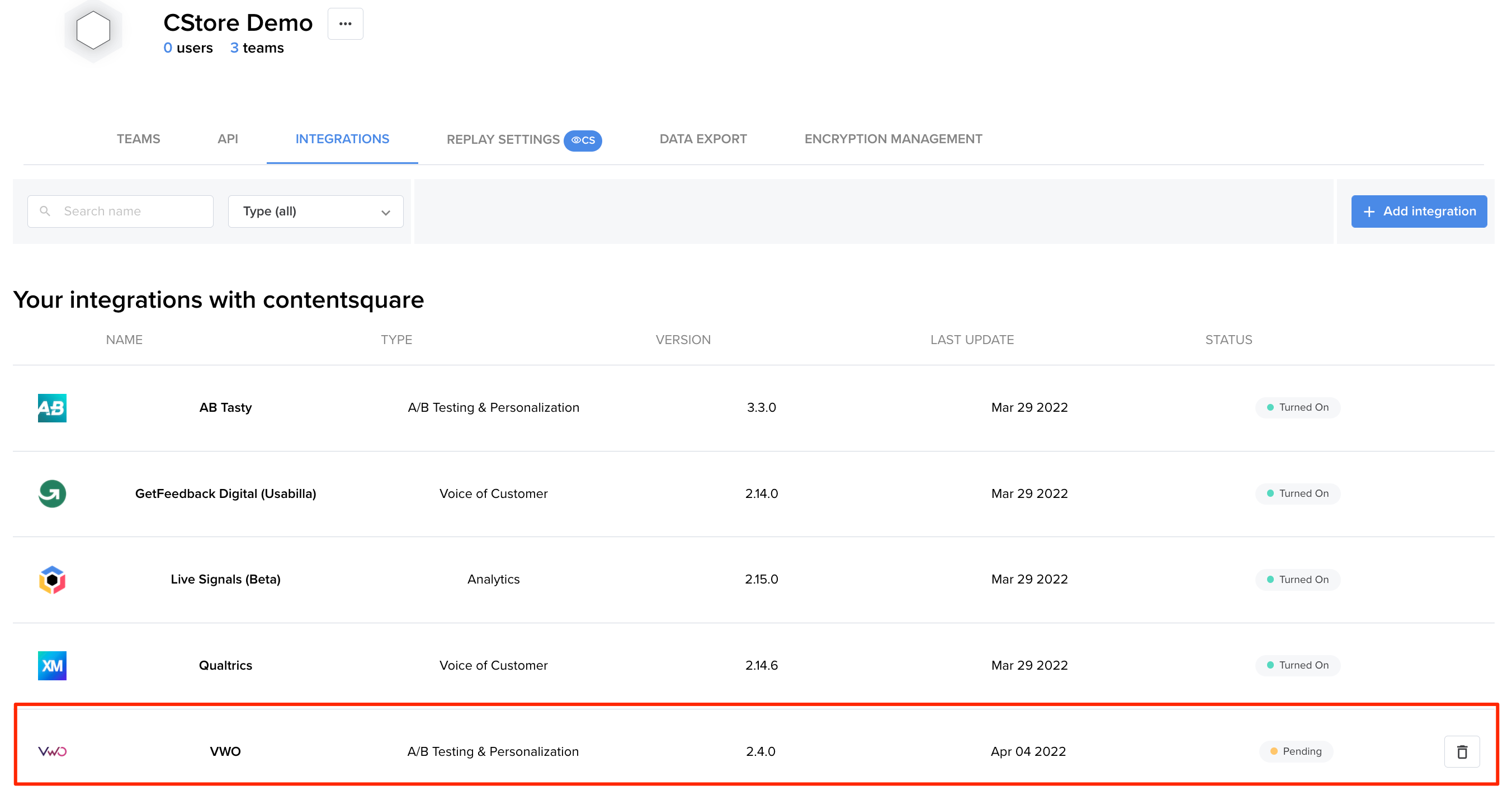
Task: Click the Add integration button
Action: 1419,211
